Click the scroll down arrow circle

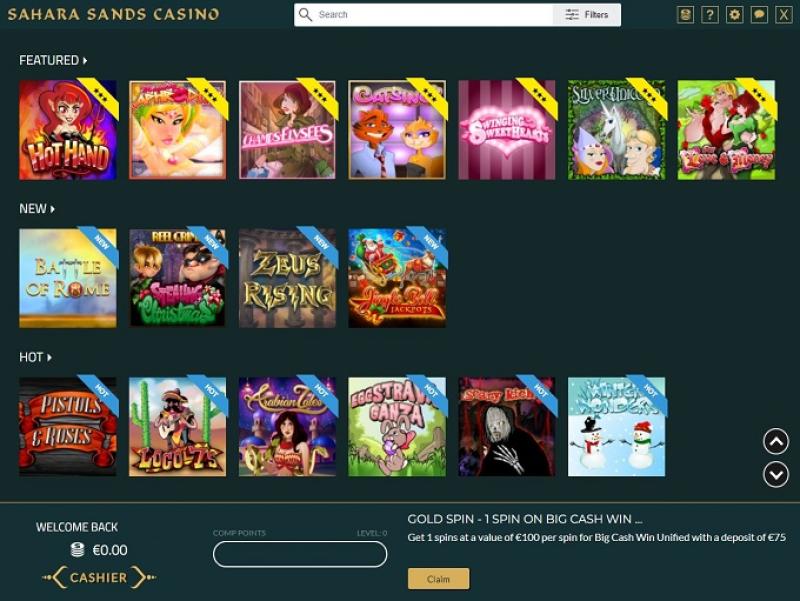click(776, 474)
